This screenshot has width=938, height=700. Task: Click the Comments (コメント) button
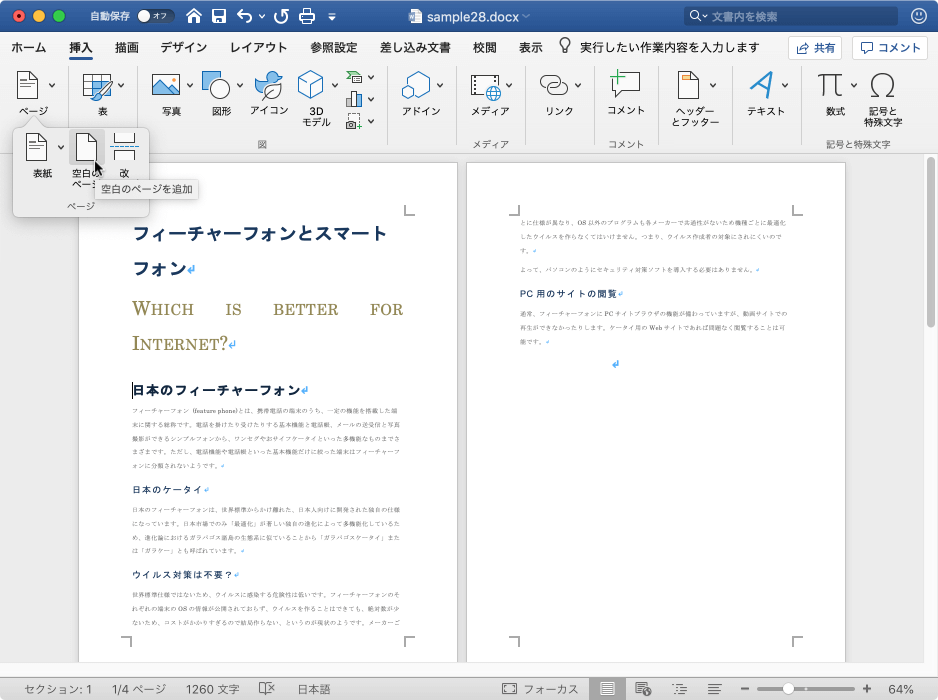(889, 47)
